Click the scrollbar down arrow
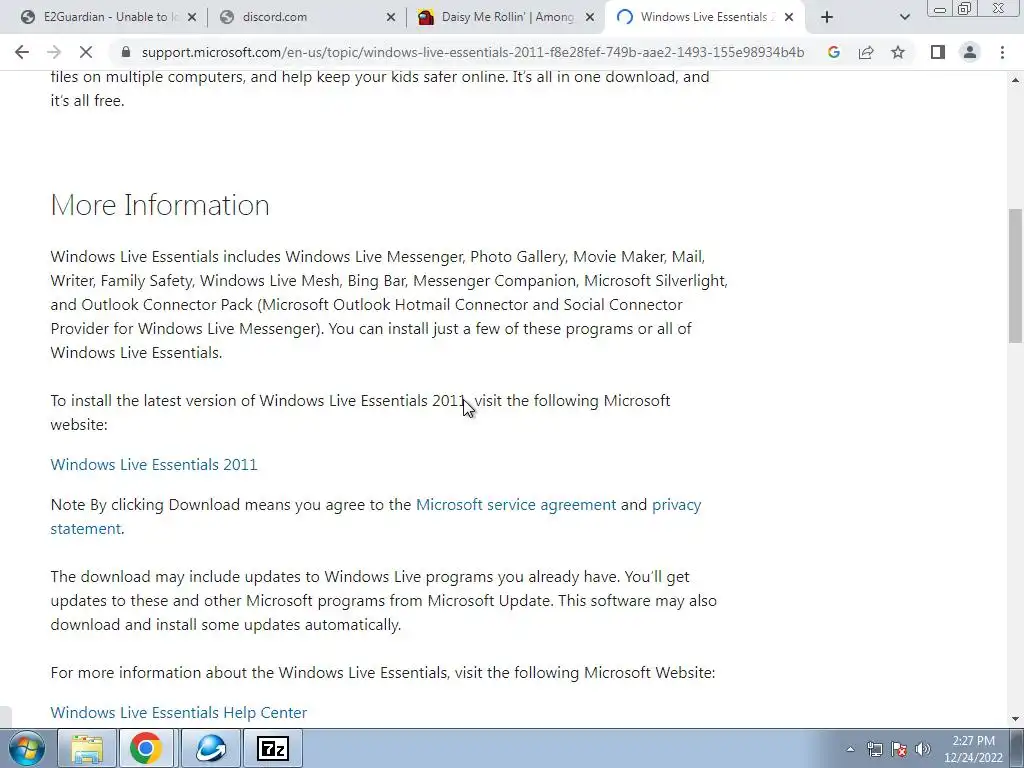1024x768 pixels. pos(1016,719)
